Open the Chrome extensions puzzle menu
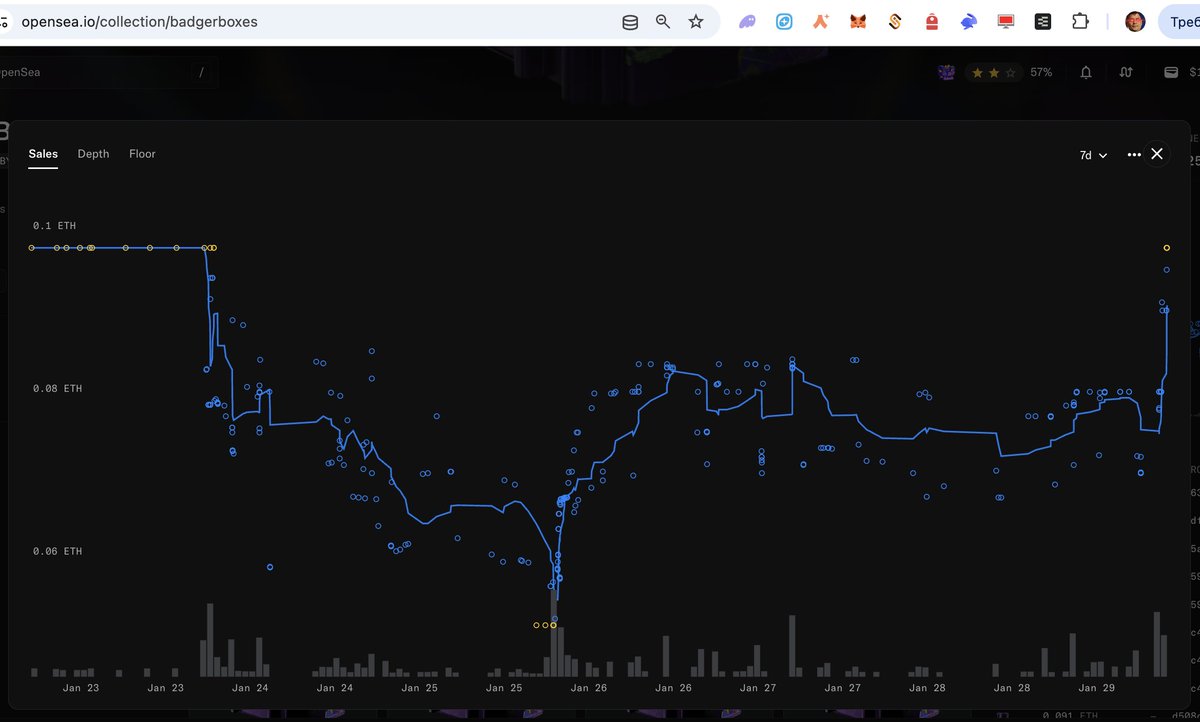 click(1080, 21)
